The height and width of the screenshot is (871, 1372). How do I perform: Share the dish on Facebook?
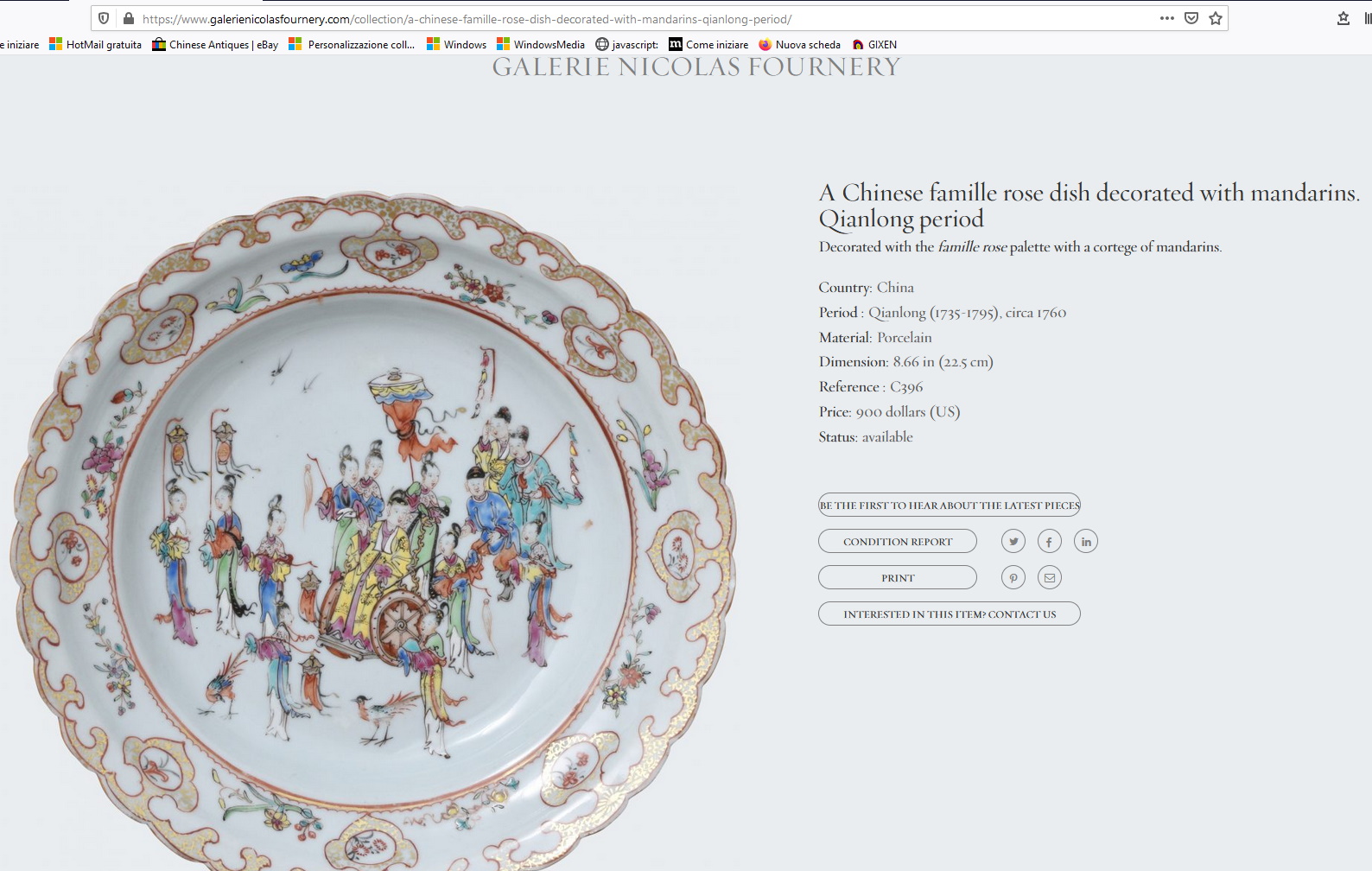(x=1050, y=542)
